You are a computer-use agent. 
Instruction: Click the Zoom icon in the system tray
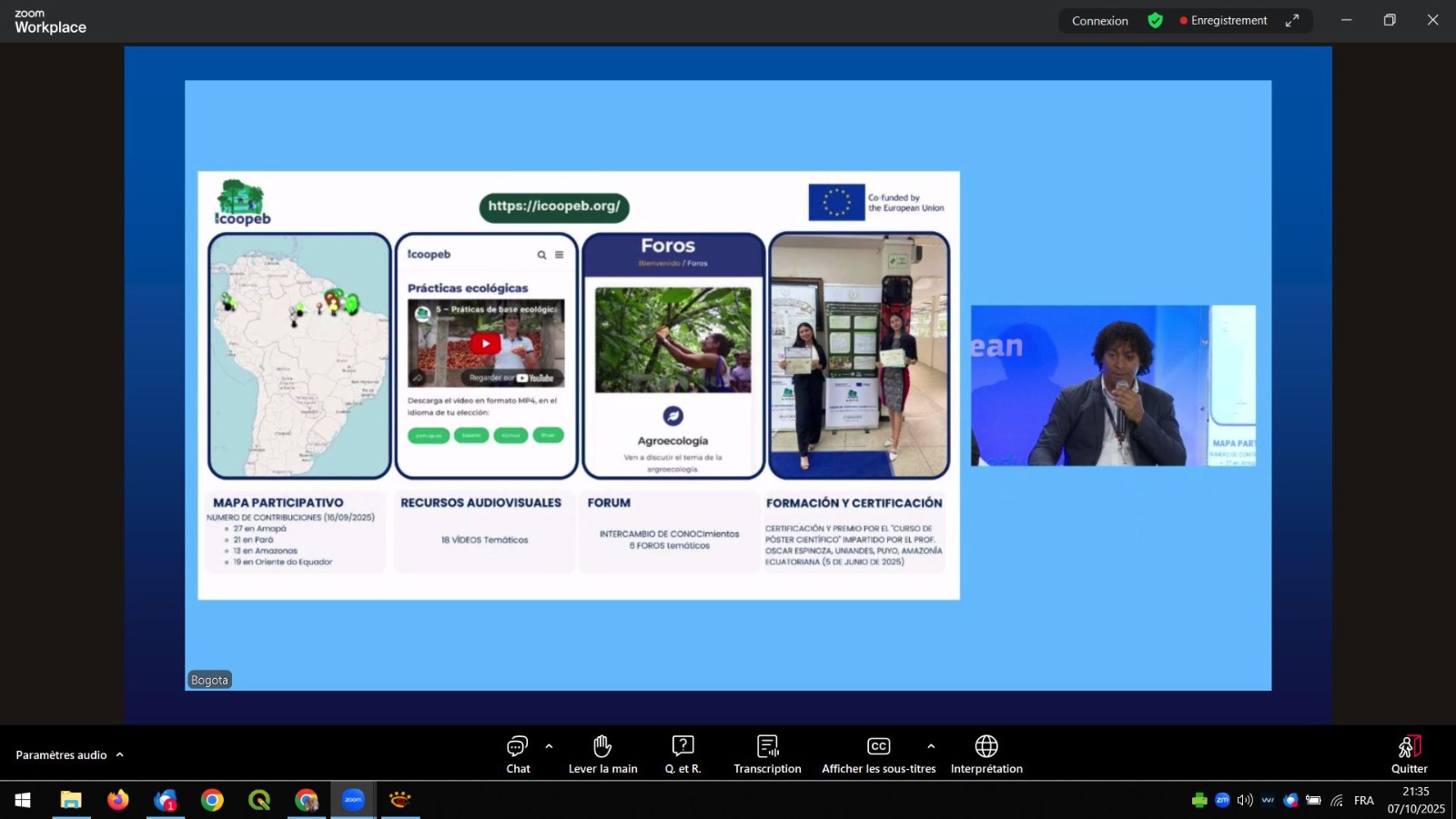click(x=1222, y=800)
